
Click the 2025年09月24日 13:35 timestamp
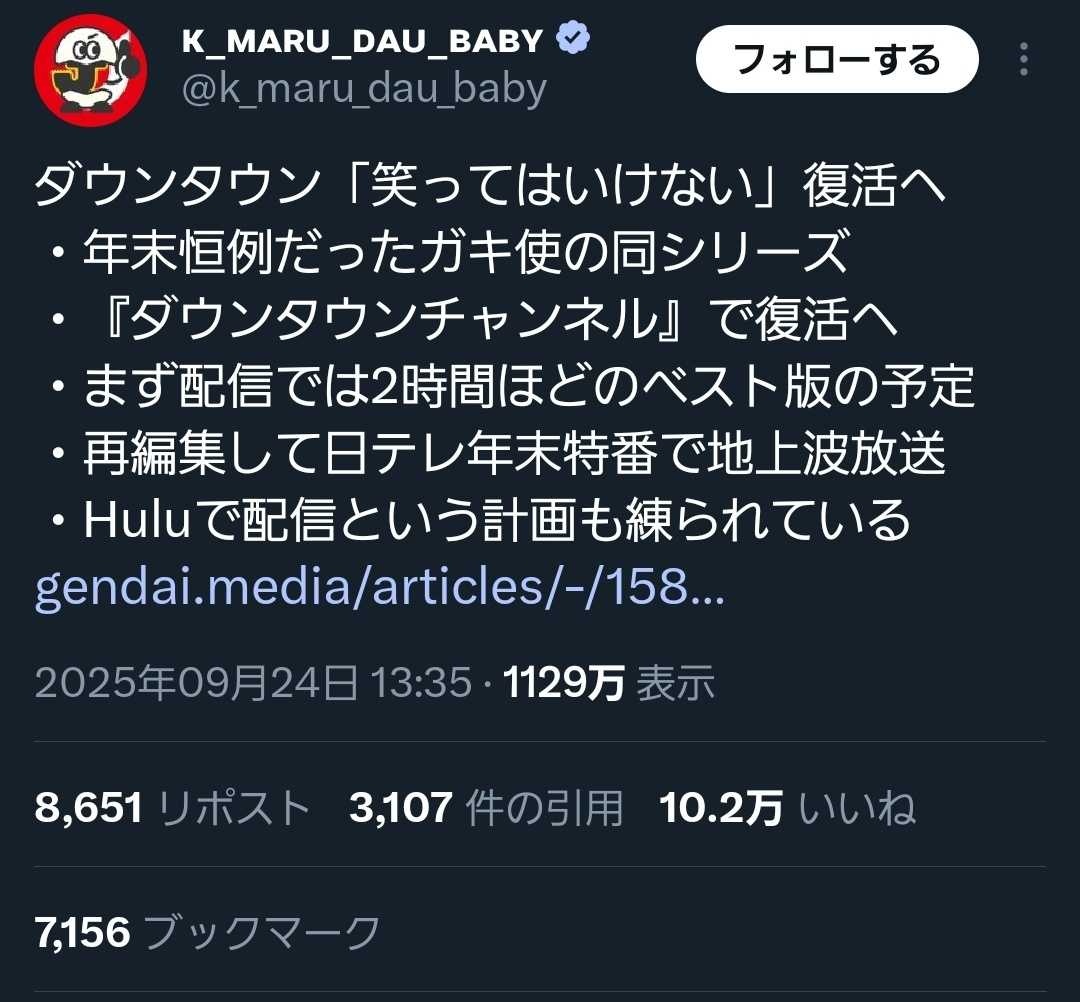253,683
